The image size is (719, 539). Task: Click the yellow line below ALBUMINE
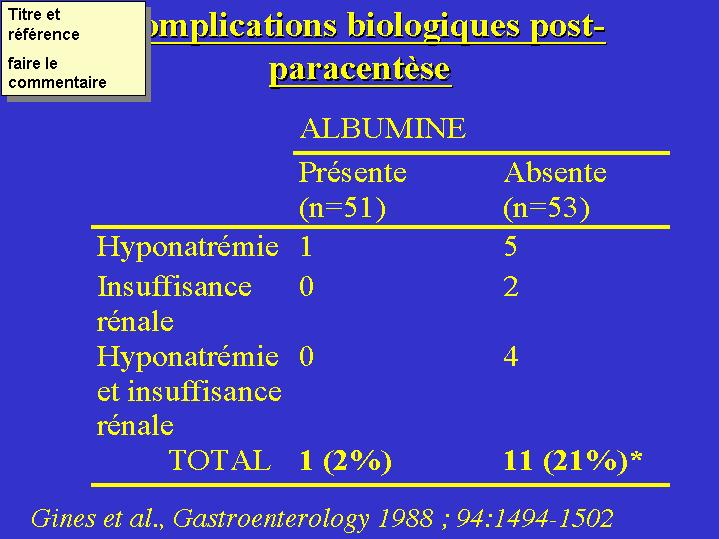pos(482,153)
